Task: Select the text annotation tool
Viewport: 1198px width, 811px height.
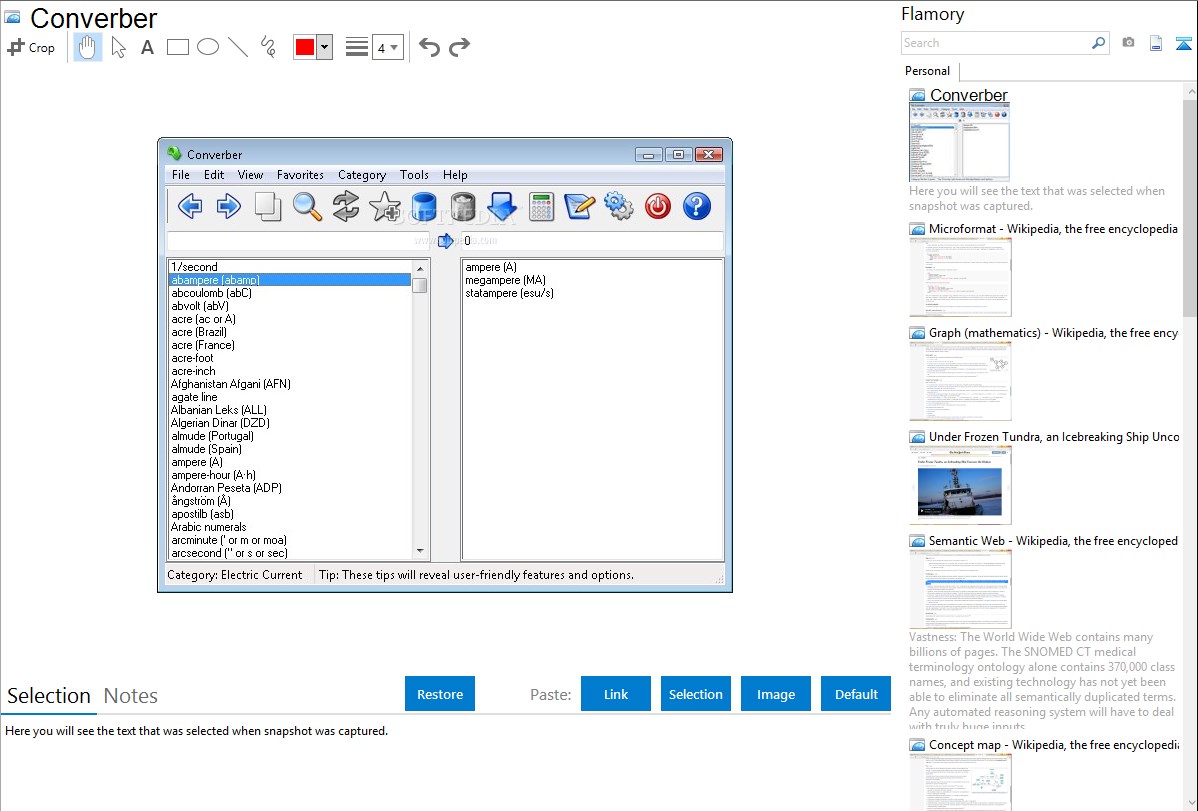Action: (x=147, y=47)
